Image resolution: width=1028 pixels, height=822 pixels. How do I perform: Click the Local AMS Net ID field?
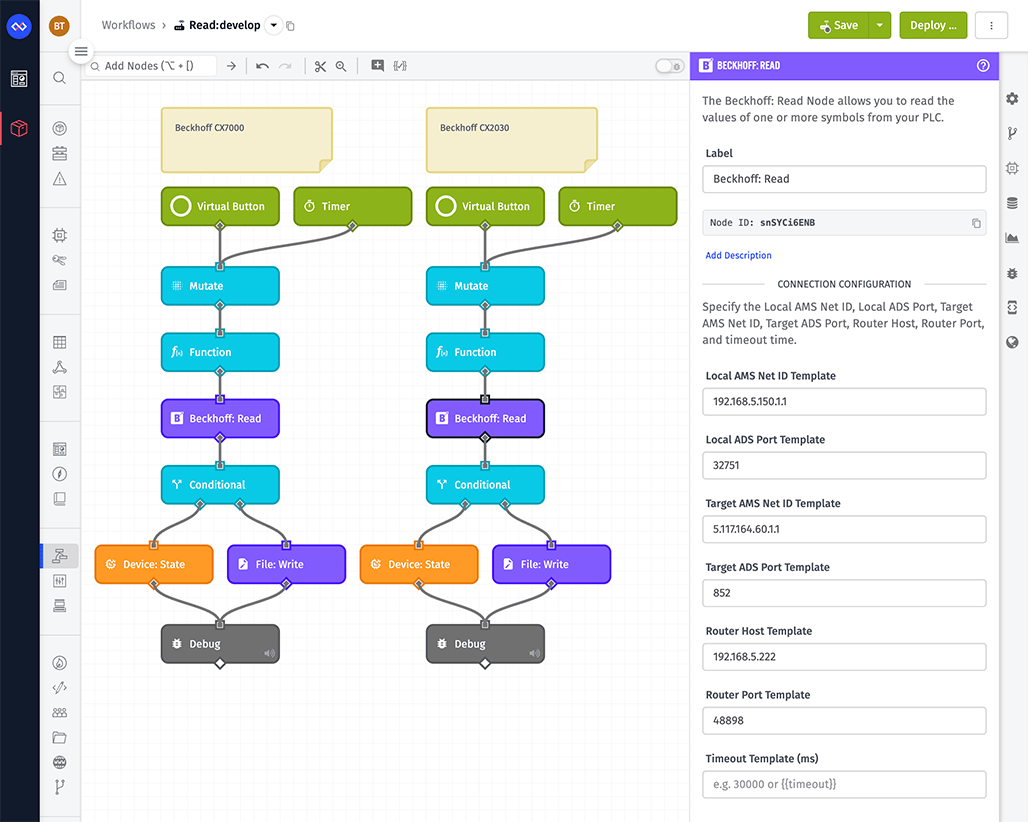pyautogui.click(x=843, y=401)
